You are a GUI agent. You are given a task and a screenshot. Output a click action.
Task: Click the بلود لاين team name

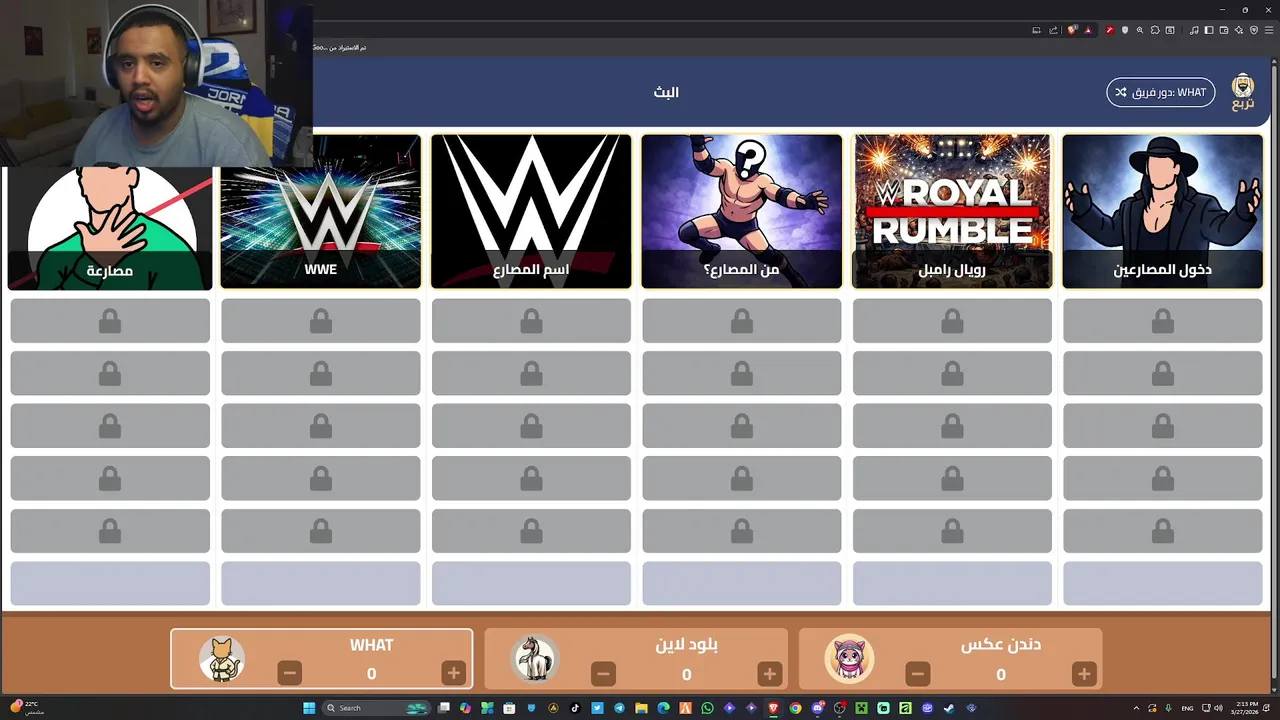point(686,645)
